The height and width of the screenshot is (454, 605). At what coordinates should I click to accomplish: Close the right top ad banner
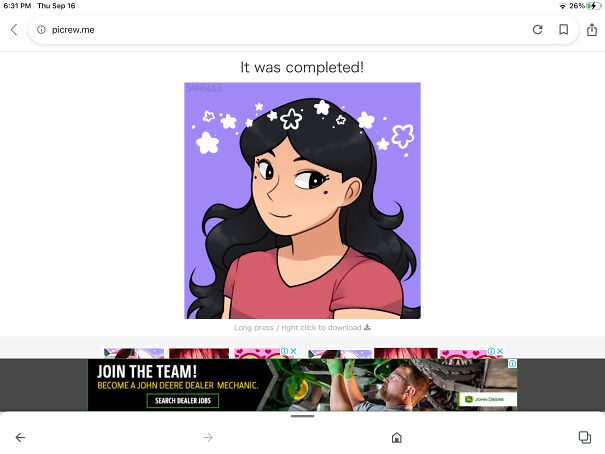tap(500, 352)
